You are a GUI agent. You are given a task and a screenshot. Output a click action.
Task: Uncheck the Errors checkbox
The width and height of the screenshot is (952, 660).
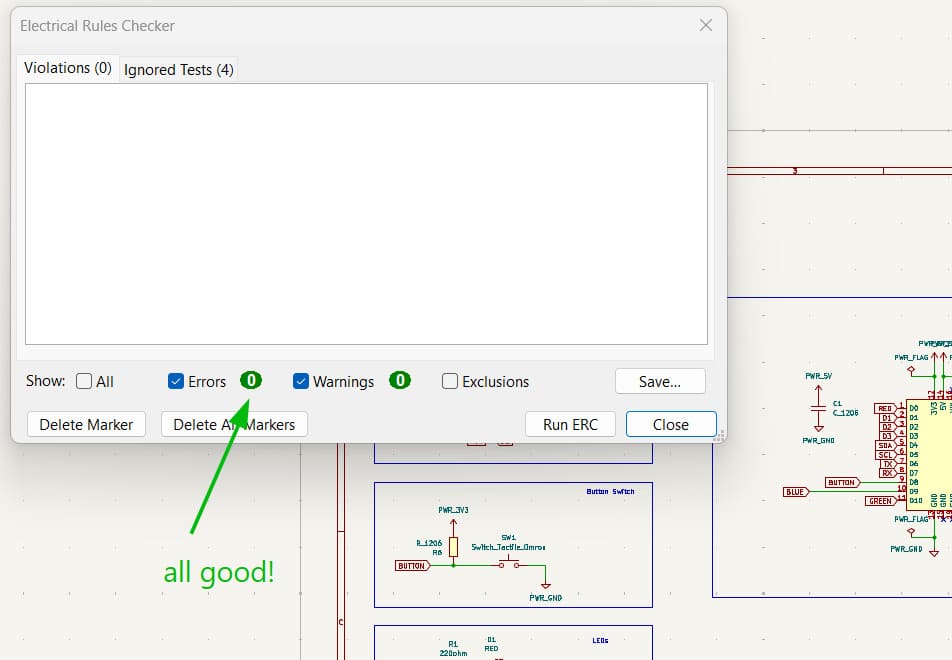coord(175,381)
